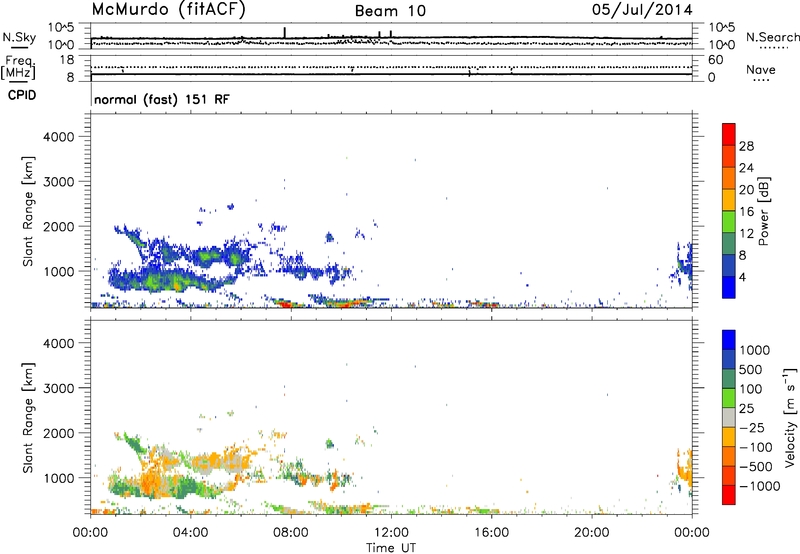Click the 'N.Sky' legend label

click(x=19, y=37)
